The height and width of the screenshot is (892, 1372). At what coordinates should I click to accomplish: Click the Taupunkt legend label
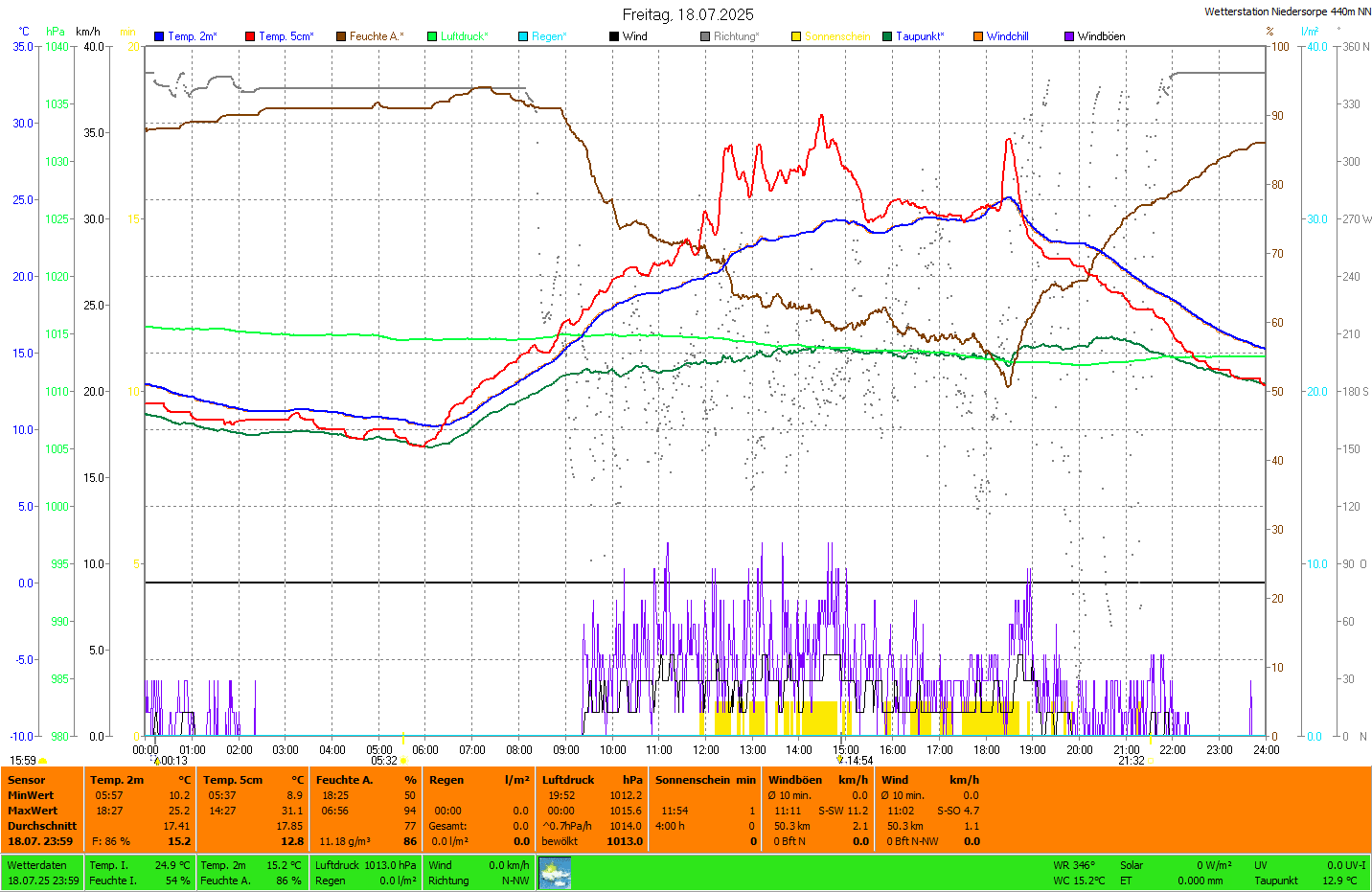pyautogui.click(x=920, y=36)
